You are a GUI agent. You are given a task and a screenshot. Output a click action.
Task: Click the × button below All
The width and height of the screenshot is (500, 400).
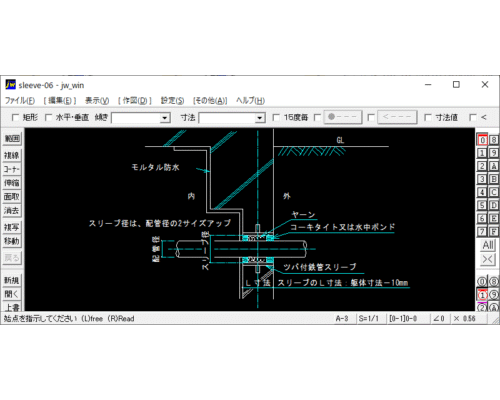(488, 259)
